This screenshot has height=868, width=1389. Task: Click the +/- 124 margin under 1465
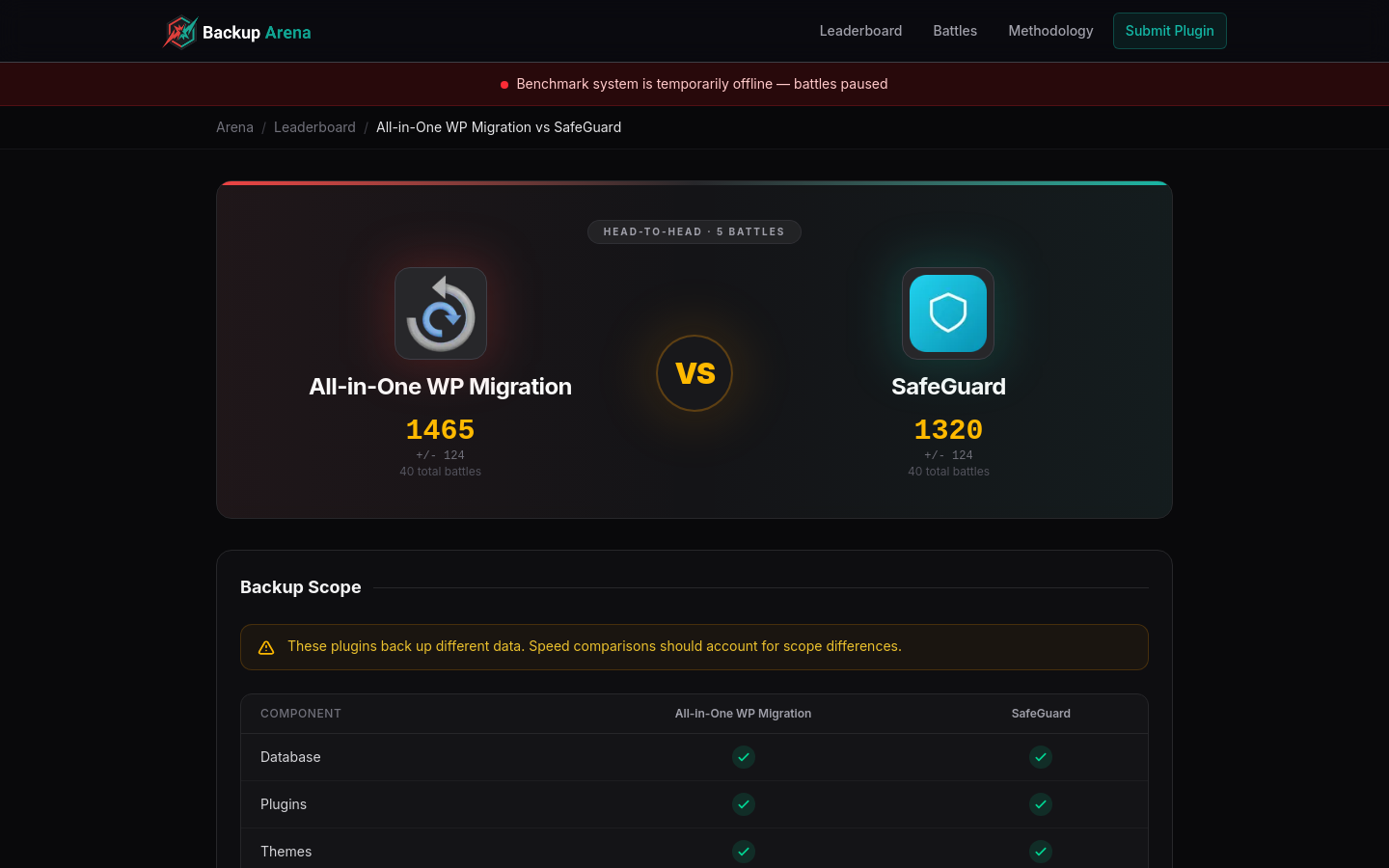[441, 455]
